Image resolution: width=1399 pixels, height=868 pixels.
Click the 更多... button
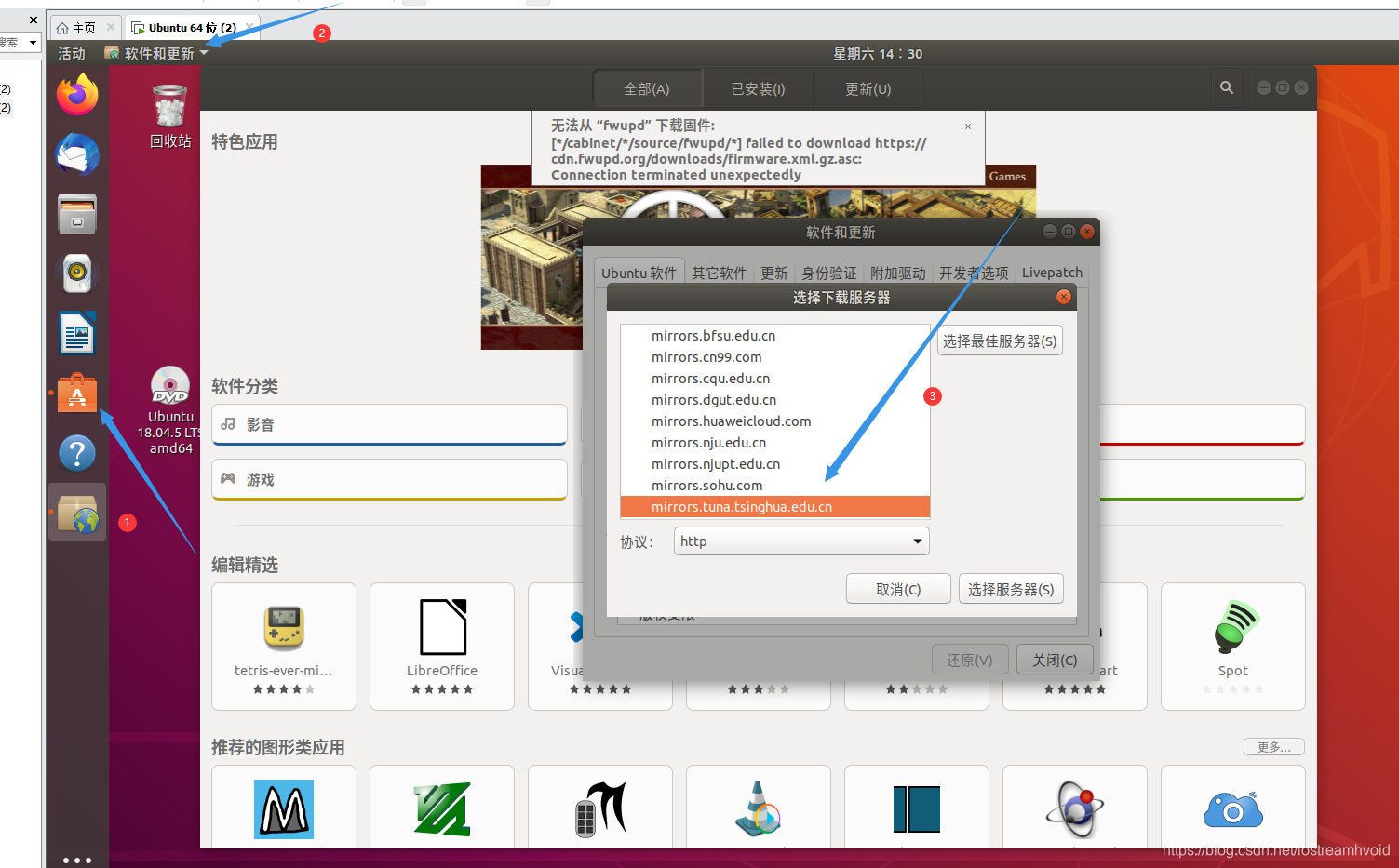1274,747
